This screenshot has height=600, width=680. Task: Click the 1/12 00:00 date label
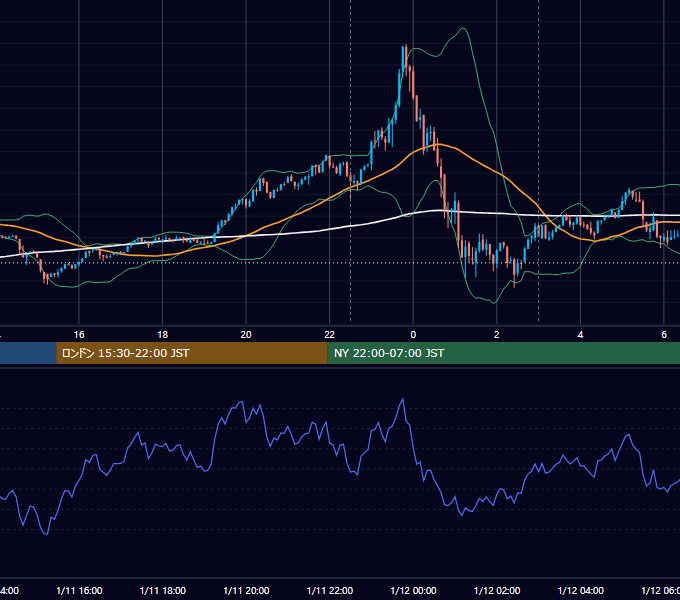click(413, 590)
